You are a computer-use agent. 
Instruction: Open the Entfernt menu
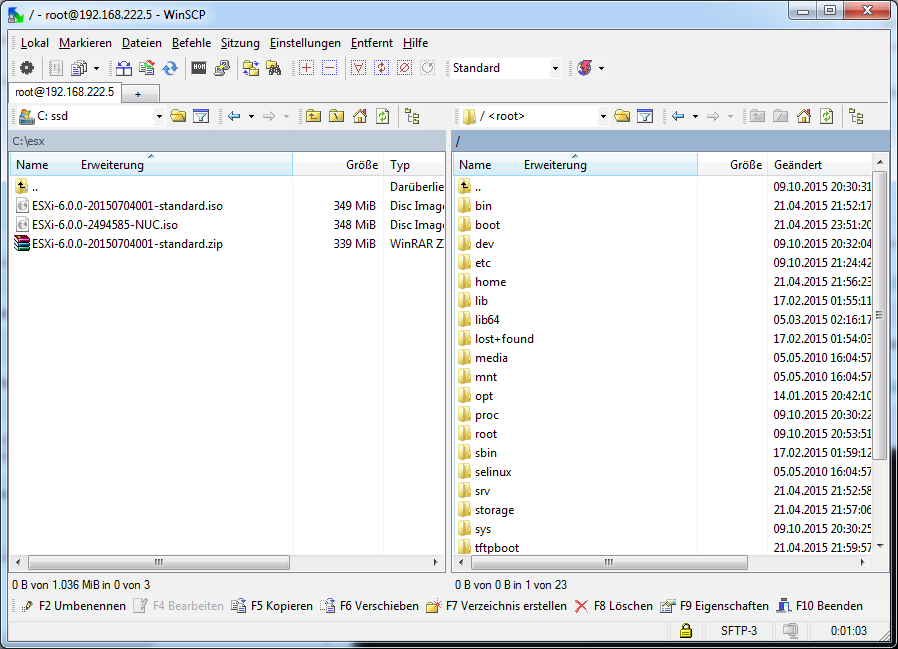coord(372,43)
